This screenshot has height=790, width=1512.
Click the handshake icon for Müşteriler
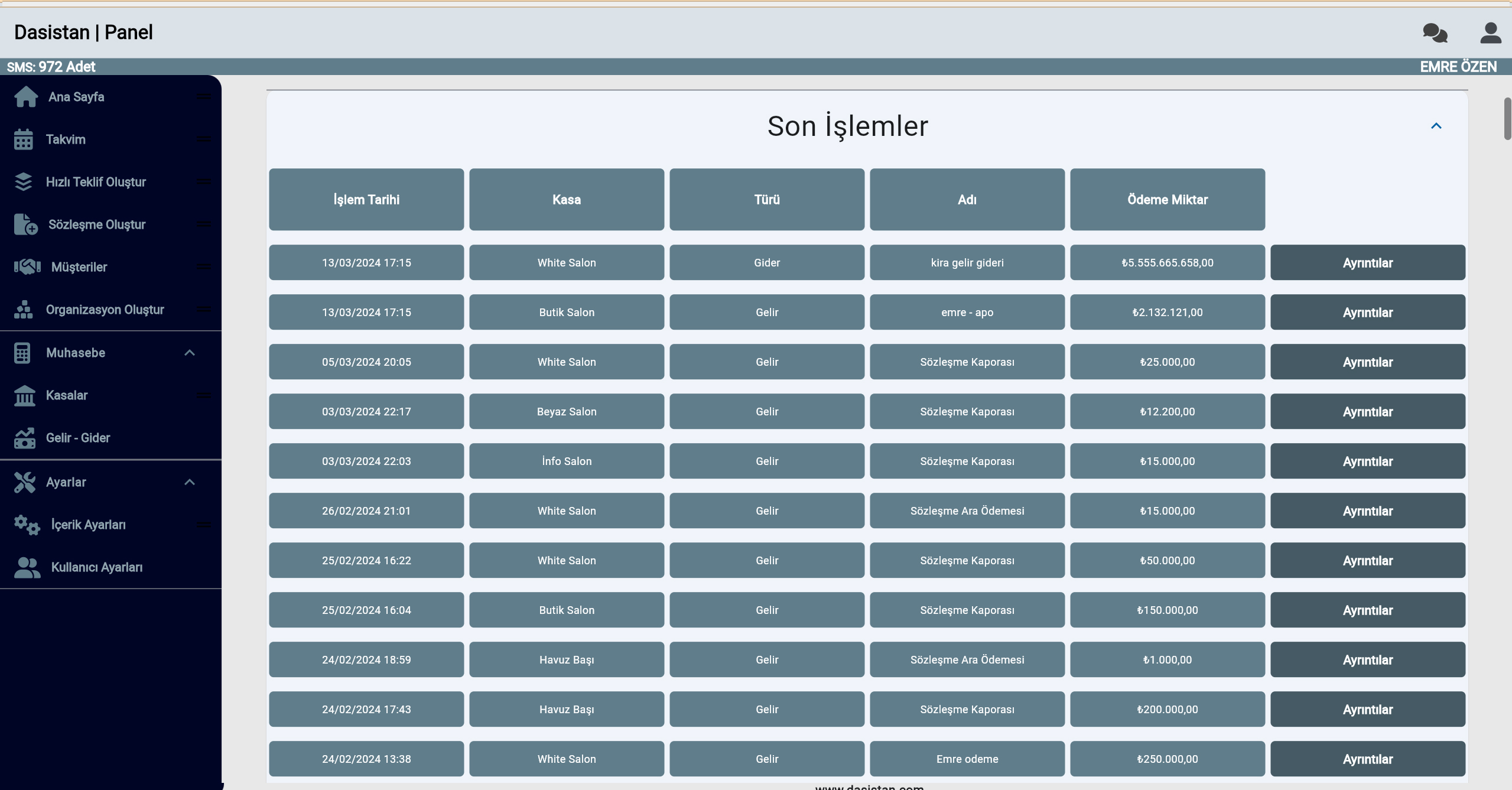[27, 267]
